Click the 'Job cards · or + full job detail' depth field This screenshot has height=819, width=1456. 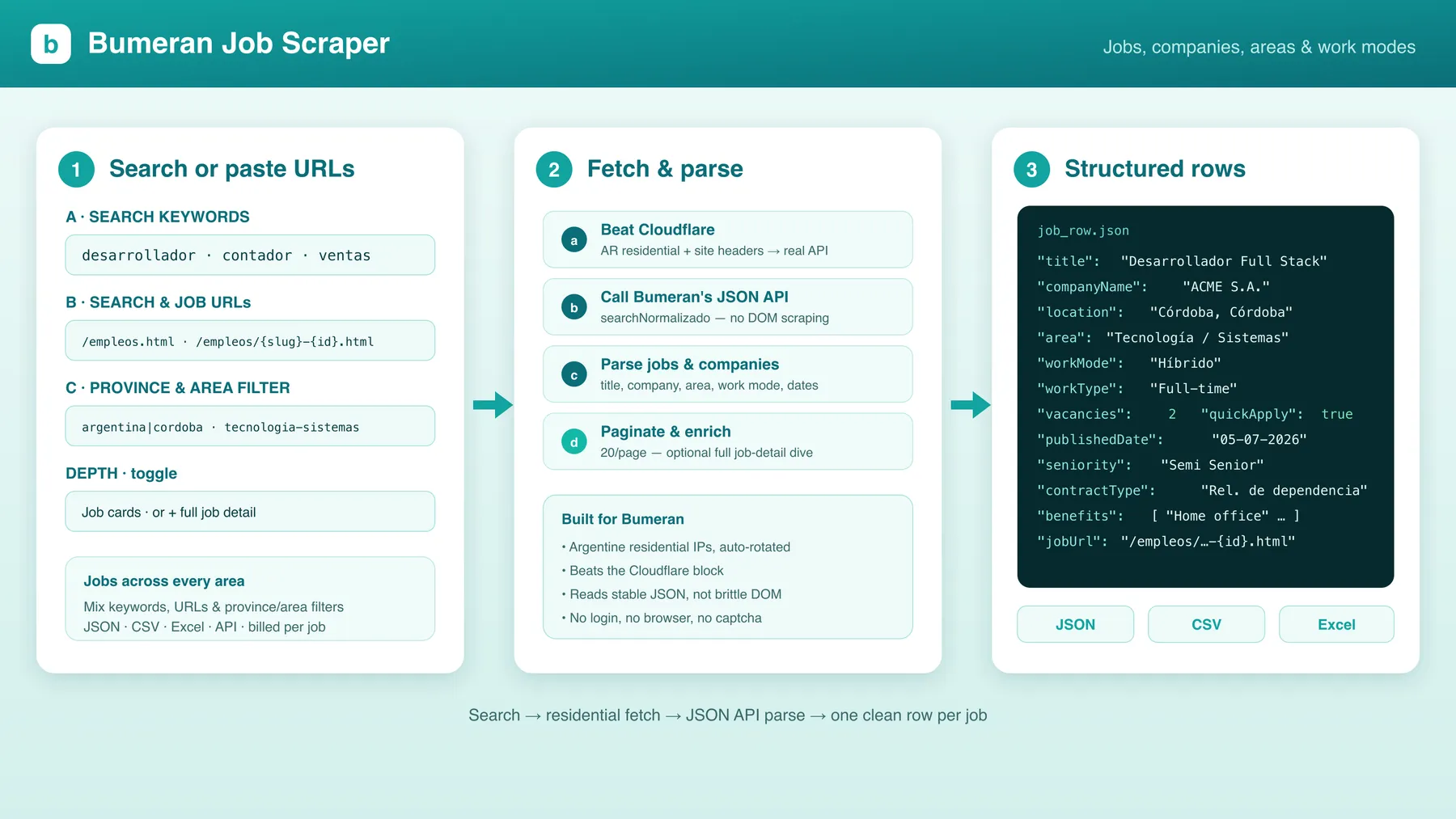click(x=250, y=512)
